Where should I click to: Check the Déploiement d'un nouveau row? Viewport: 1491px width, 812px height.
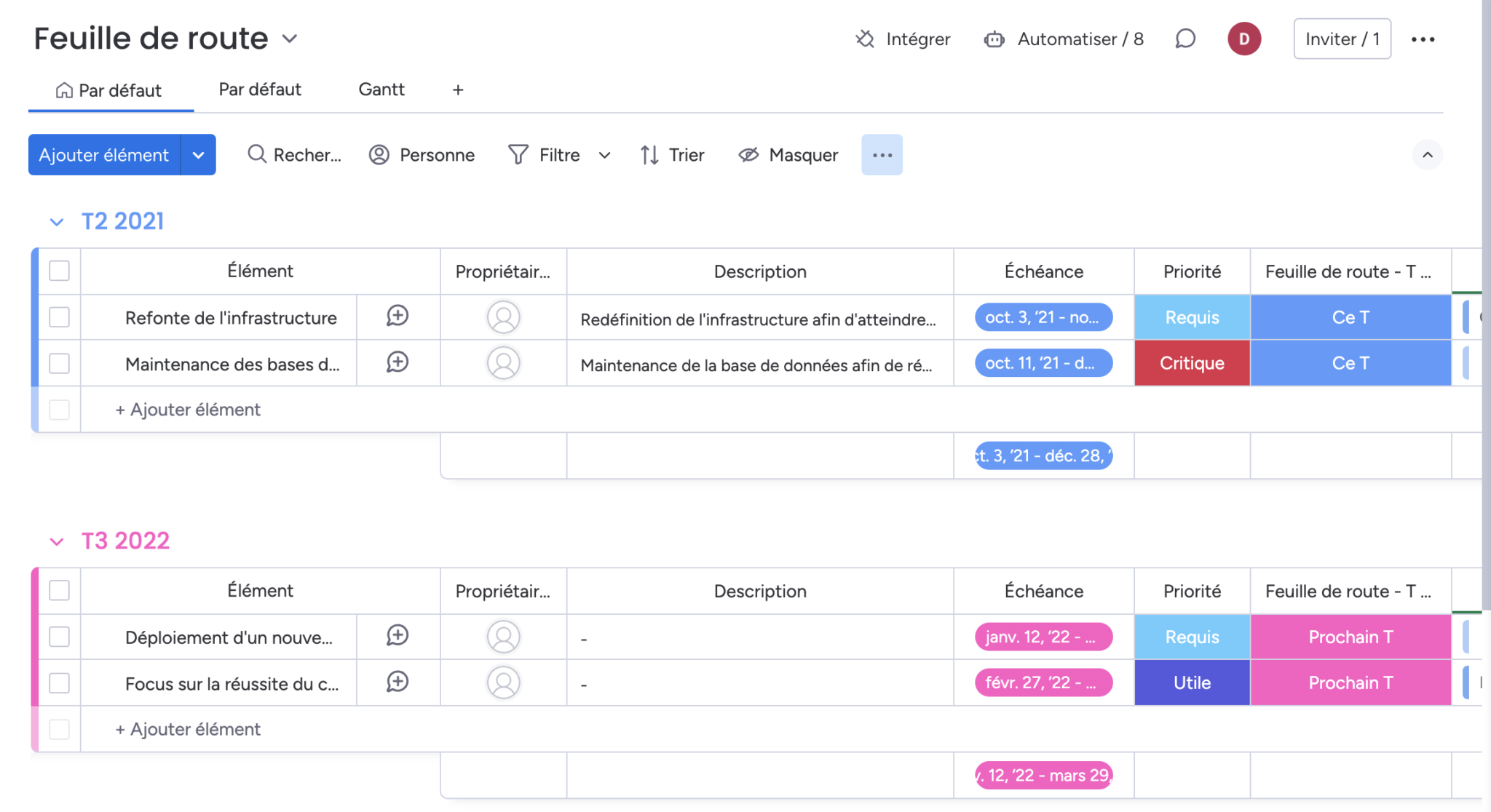[x=59, y=636]
